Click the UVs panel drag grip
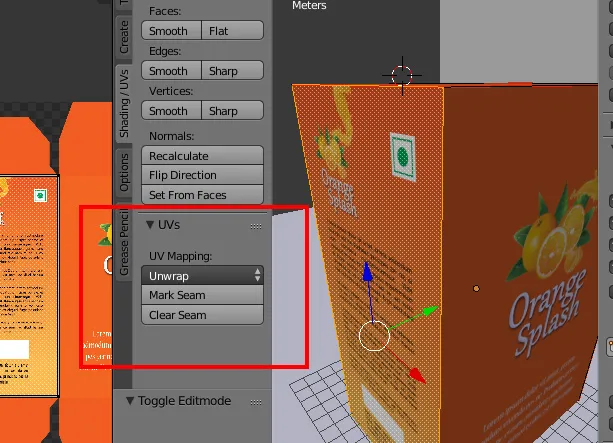 (x=256, y=226)
